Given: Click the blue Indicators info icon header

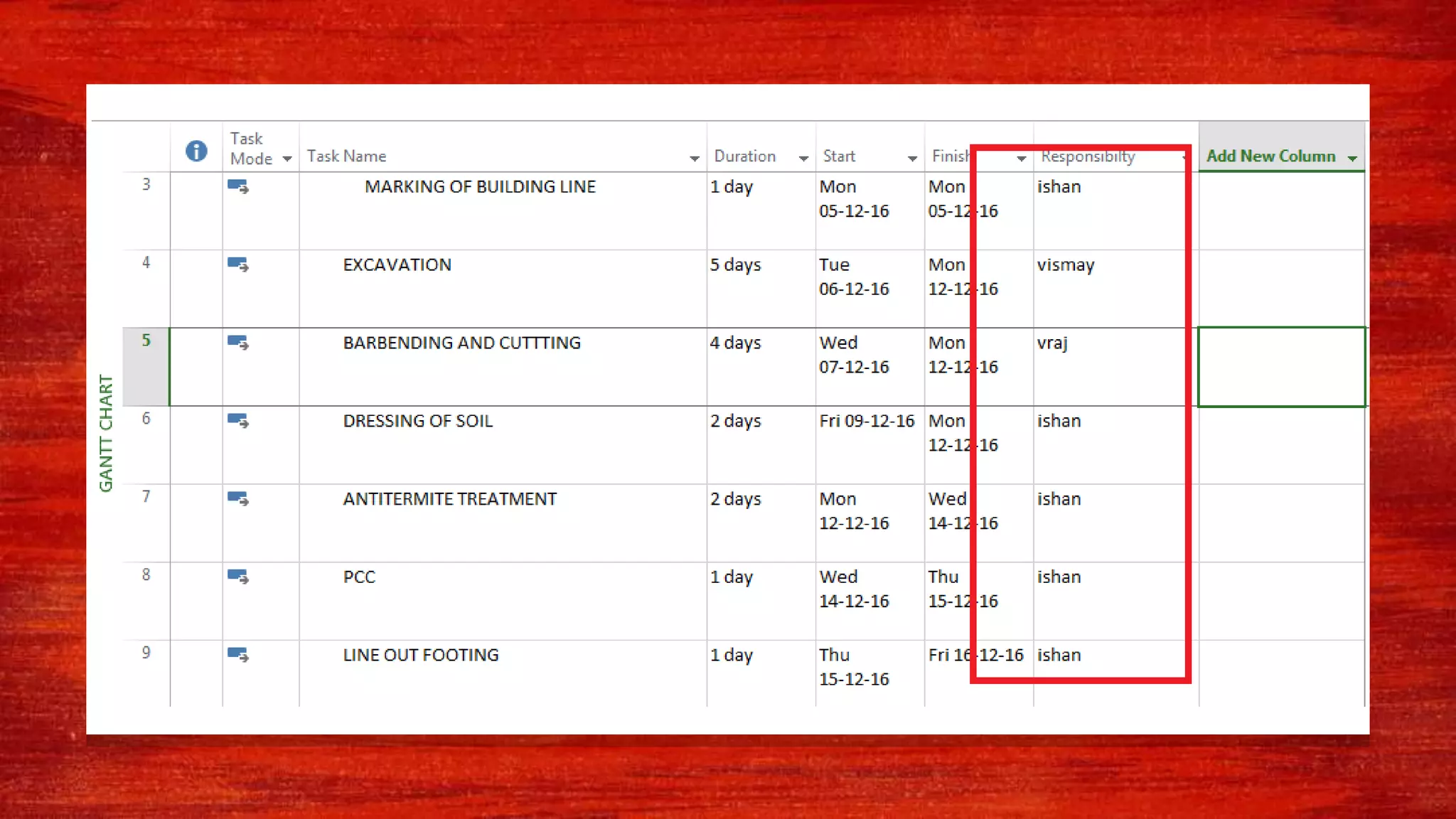Looking at the screenshot, I should point(196,151).
